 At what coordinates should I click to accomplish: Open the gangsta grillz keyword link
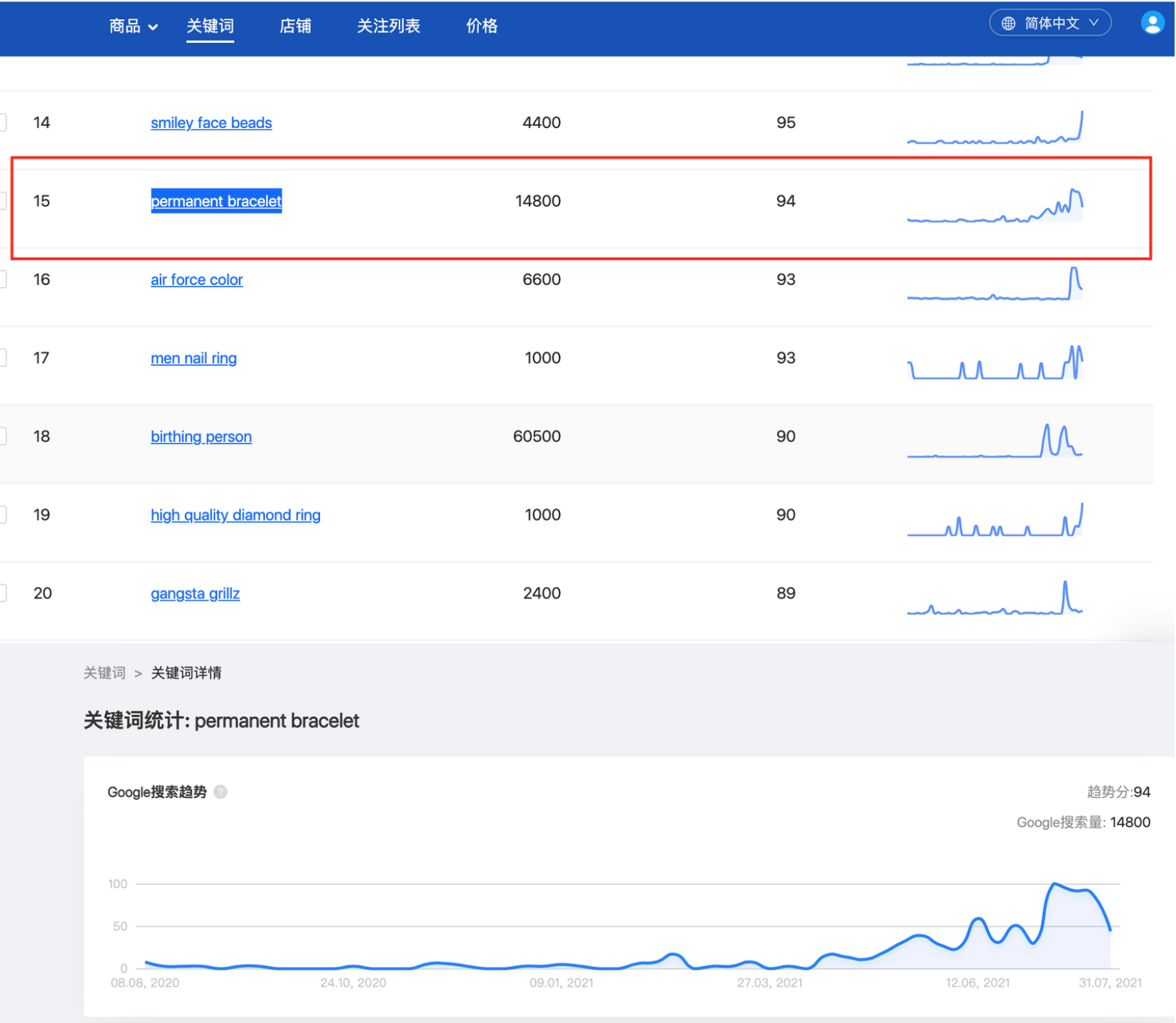(x=195, y=594)
